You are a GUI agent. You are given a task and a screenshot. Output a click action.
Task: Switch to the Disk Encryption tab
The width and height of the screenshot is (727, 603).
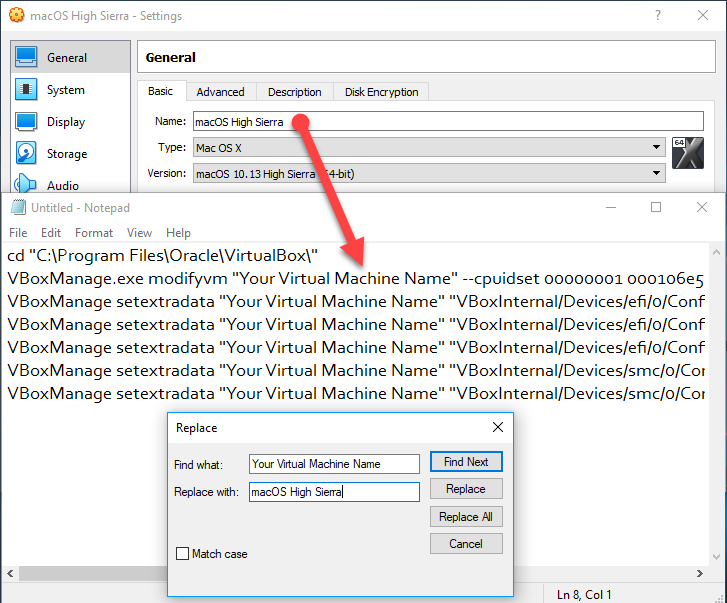381,92
